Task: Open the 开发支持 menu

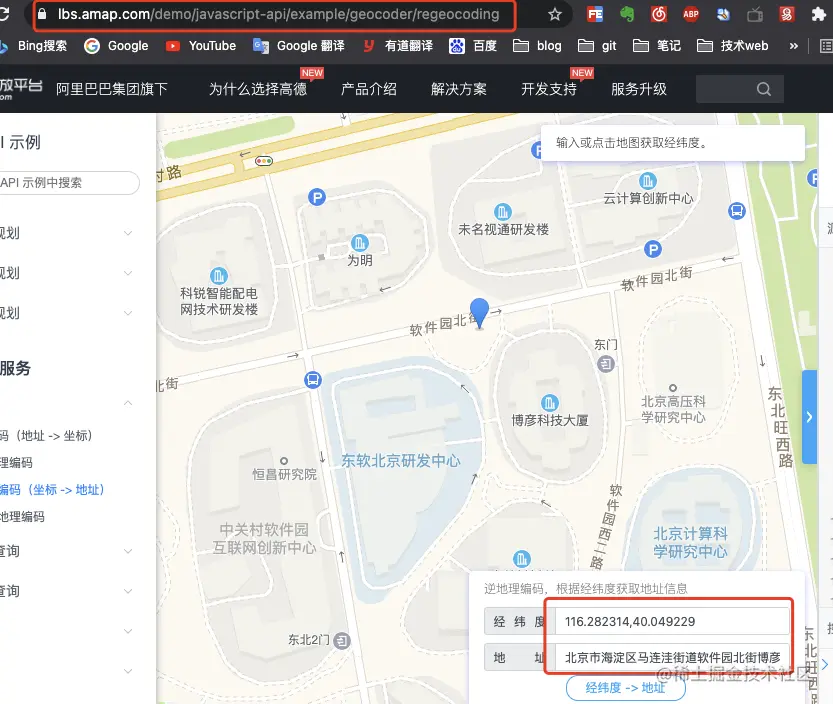Action: click(549, 89)
